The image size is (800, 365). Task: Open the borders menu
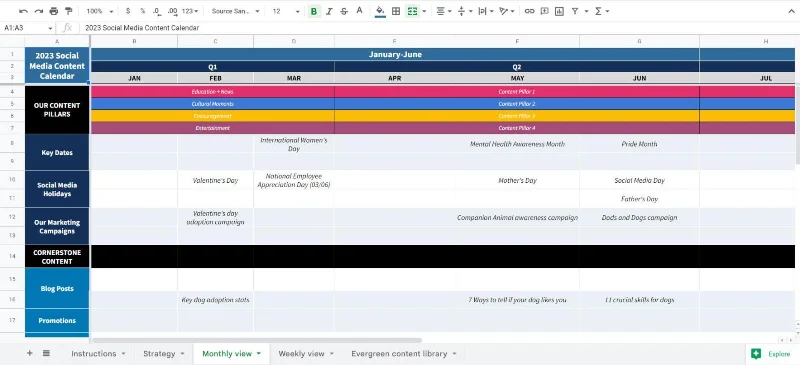(396, 11)
